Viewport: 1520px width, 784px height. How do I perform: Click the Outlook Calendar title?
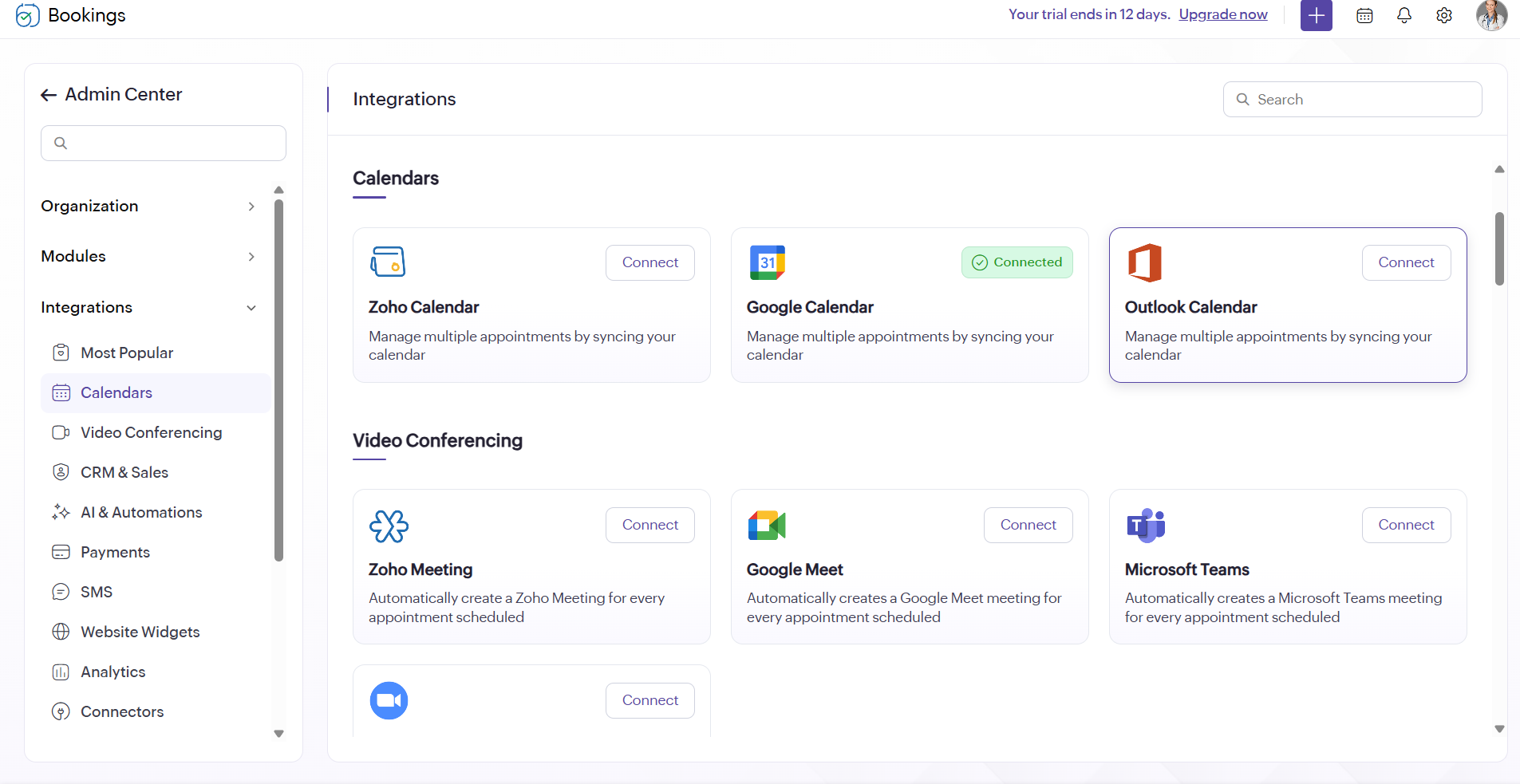(1190, 307)
